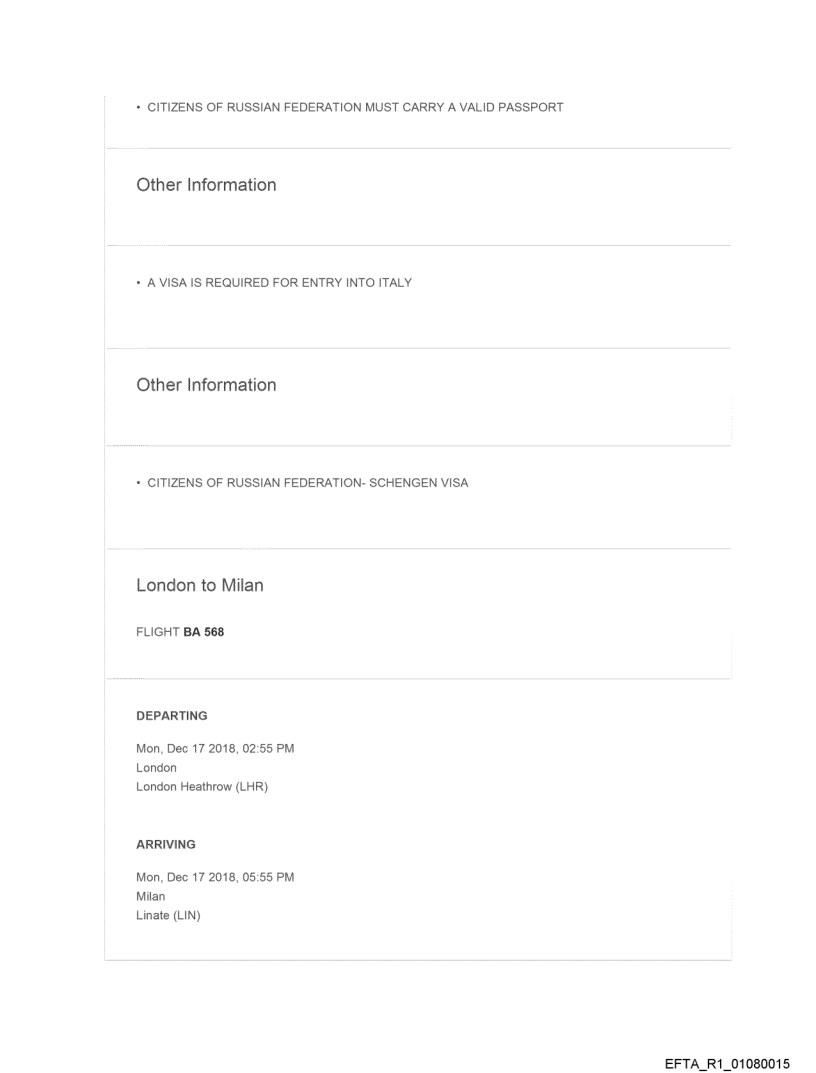Click the ARRIVING section label
816x1073 pixels.
point(166,845)
